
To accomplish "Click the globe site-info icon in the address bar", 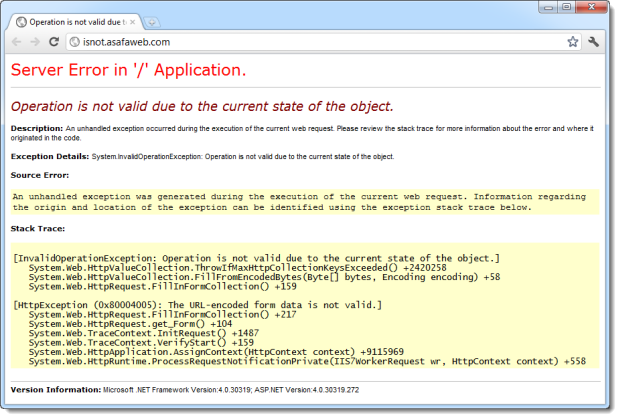I will pyautogui.click(x=74, y=42).
